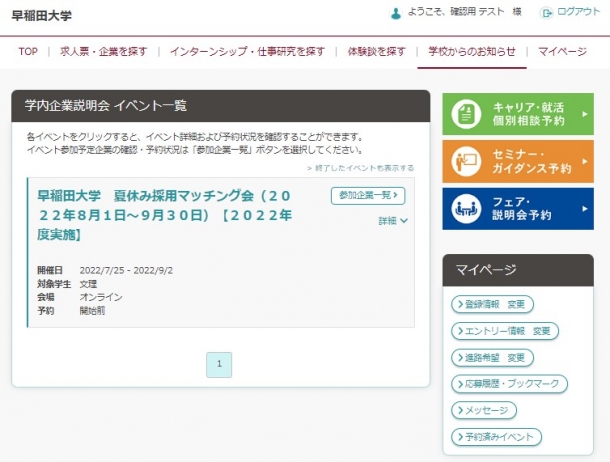Screen dimensions: 610x462
Task: Show finished events via 終了したイベントも表示する
Action: click(361, 168)
